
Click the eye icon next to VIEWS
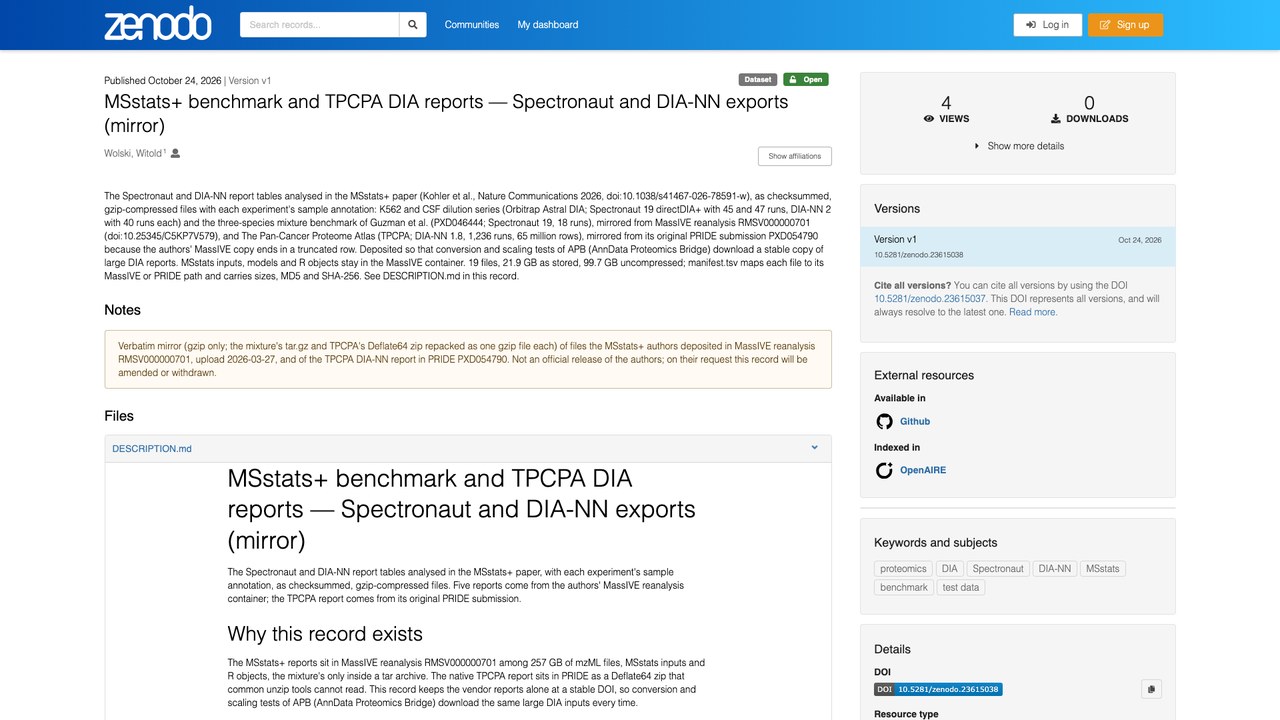(x=929, y=119)
